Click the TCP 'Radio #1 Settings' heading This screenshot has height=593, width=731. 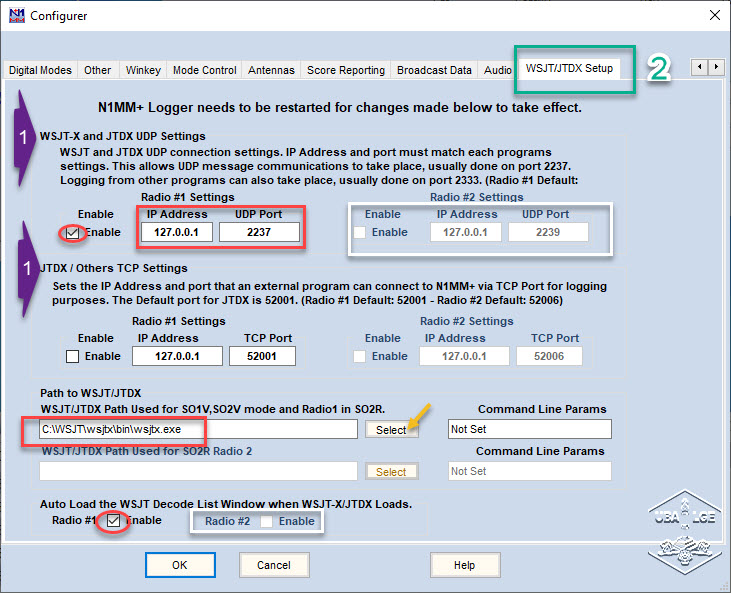[x=179, y=321]
